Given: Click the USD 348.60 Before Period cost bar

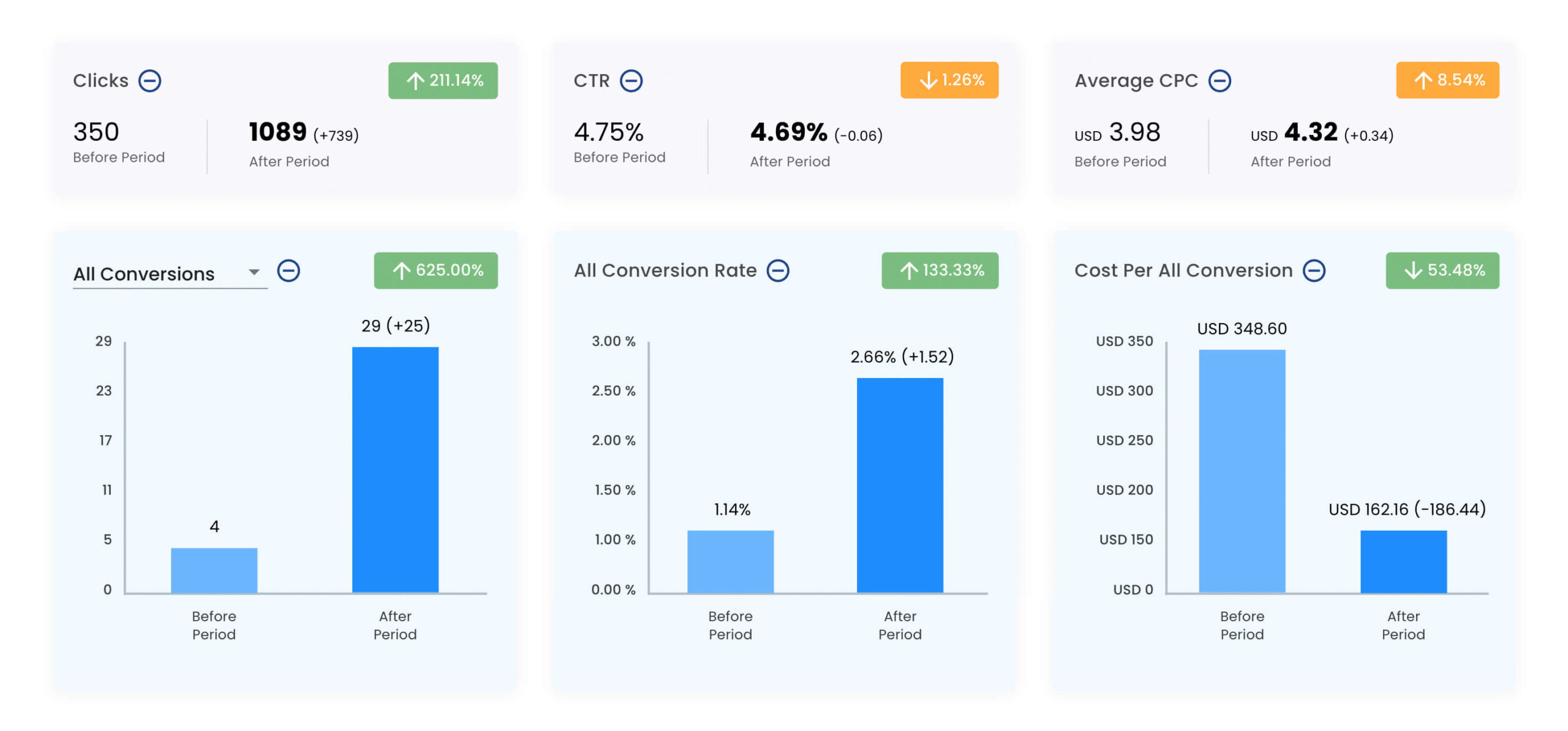Looking at the screenshot, I should click(x=1242, y=470).
